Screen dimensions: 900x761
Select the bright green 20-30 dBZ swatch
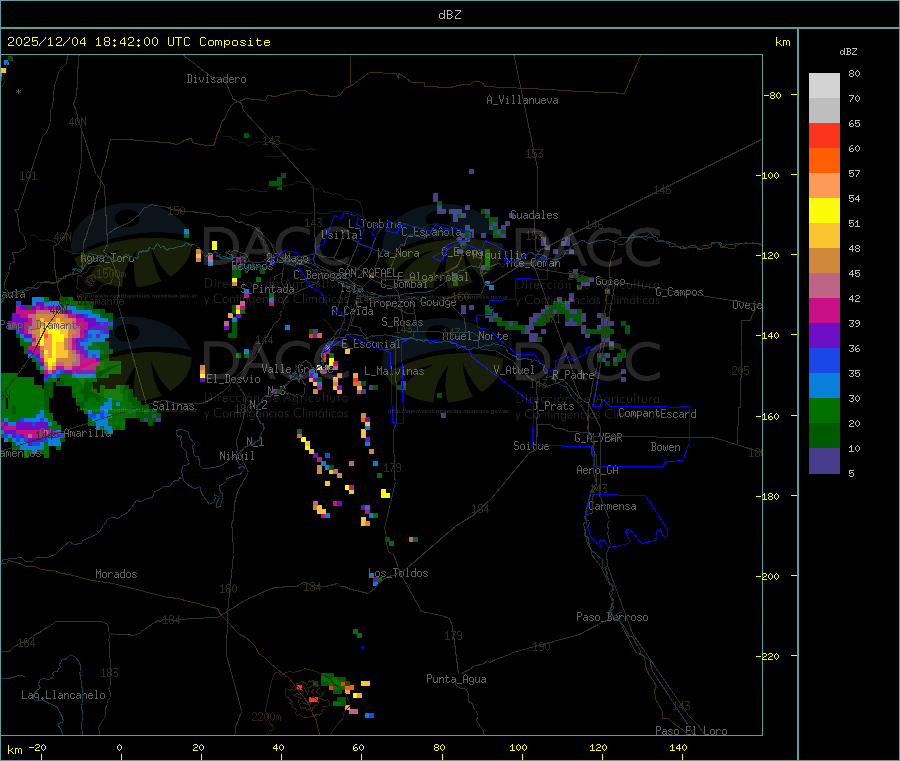coord(824,410)
